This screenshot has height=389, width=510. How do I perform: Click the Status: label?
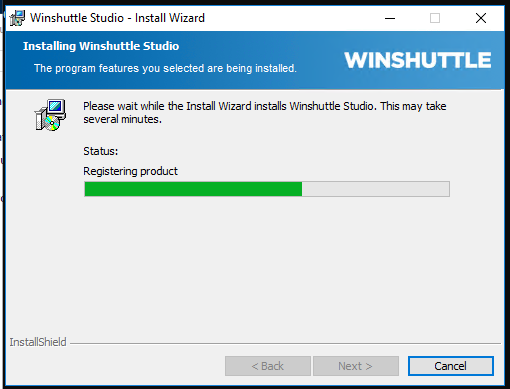click(x=101, y=151)
